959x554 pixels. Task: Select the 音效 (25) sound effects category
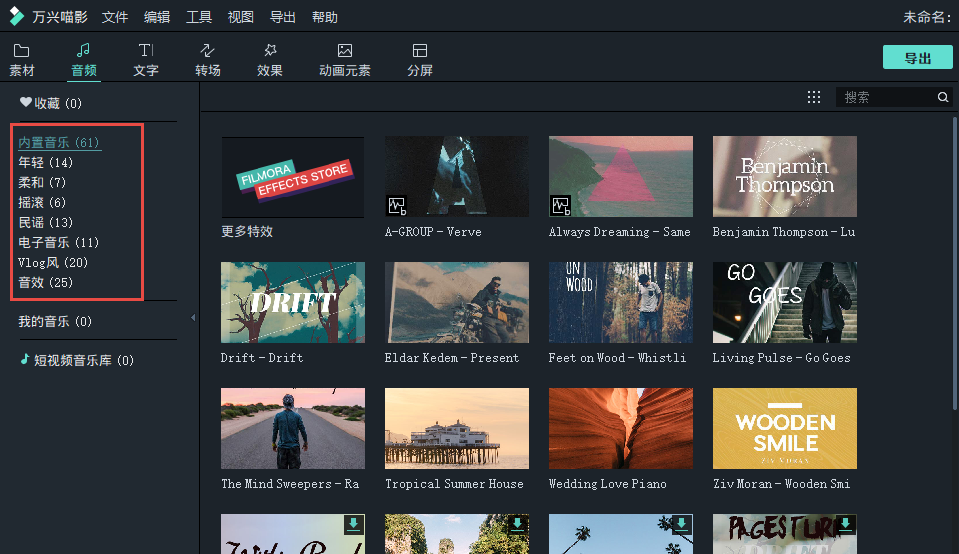pos(46,282)
